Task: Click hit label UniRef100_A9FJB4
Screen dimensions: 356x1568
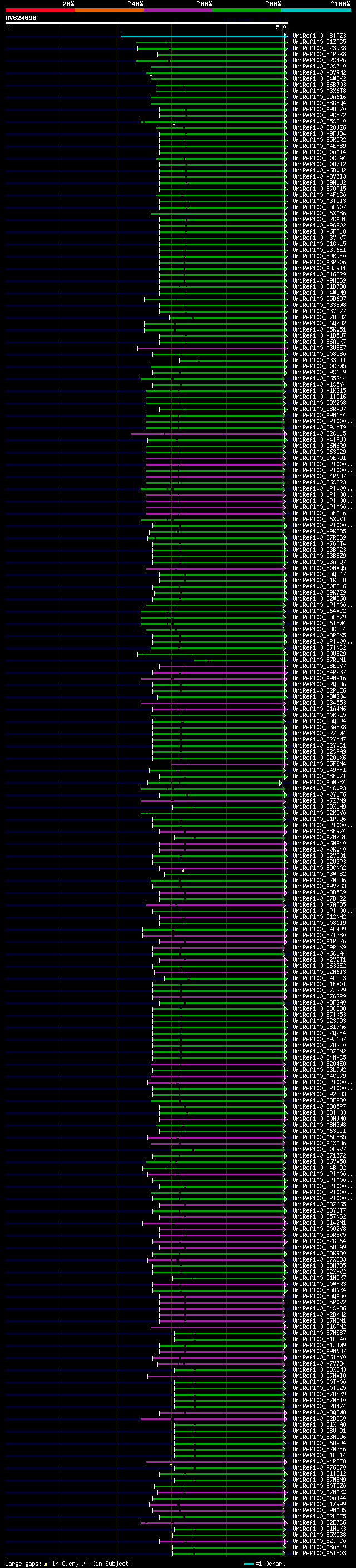Action: click(x=319, y=133)
